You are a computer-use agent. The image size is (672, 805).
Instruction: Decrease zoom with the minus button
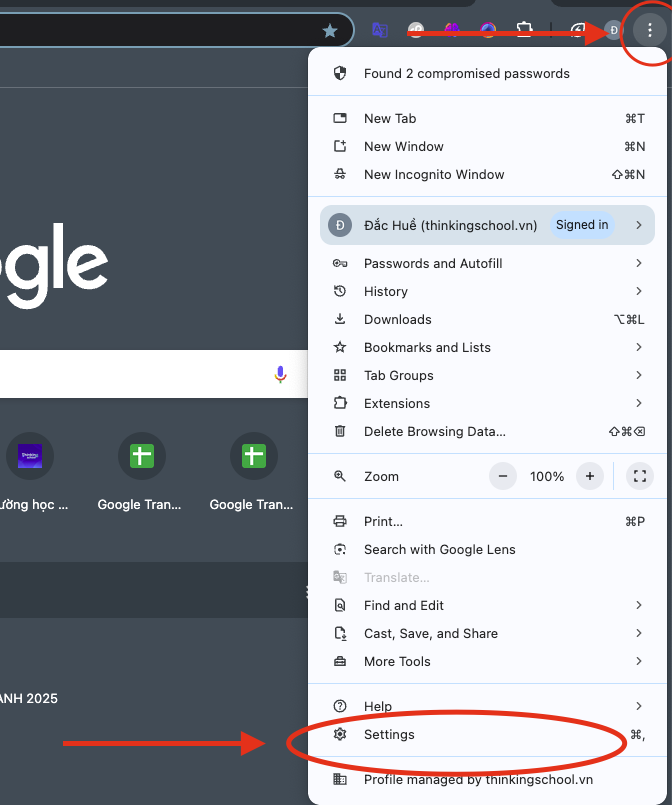point(503,476)
